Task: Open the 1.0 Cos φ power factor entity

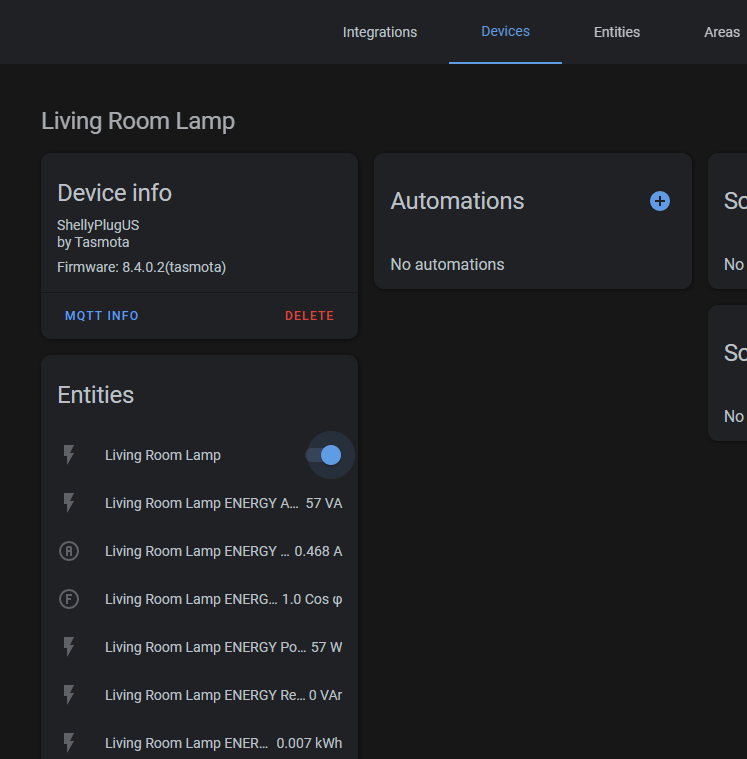Action: tap(190, 599)
